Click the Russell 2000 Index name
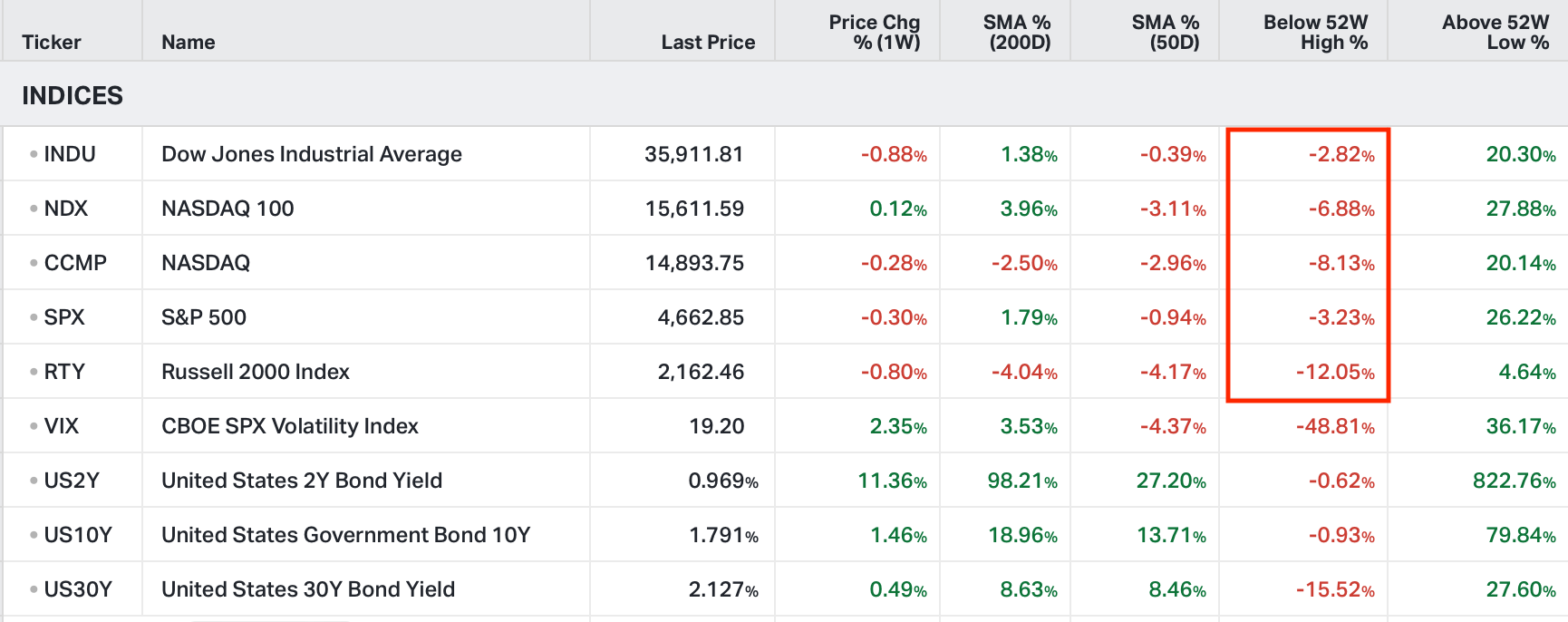 [256, 372]
